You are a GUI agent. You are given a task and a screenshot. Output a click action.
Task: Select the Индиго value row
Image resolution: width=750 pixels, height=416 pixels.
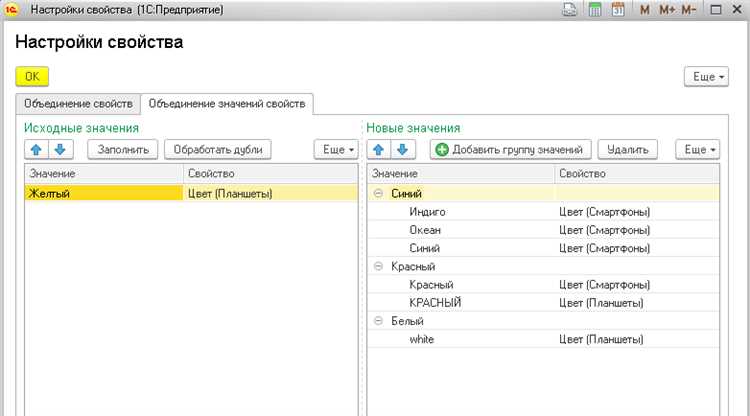point(543,212)
